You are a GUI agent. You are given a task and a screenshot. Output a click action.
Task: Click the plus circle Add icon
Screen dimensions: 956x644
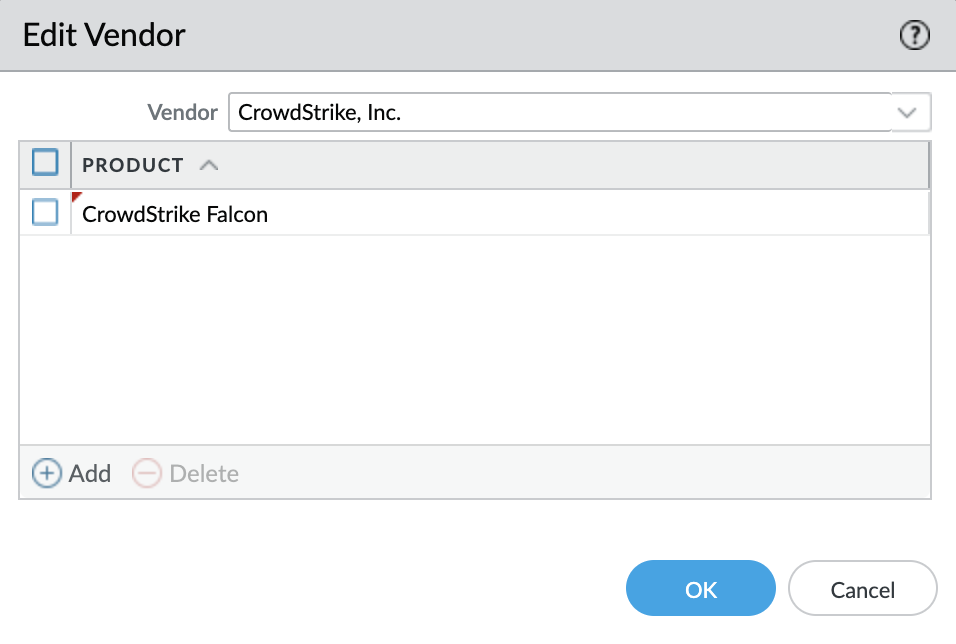pyautogui.click(x=46, y=473)
